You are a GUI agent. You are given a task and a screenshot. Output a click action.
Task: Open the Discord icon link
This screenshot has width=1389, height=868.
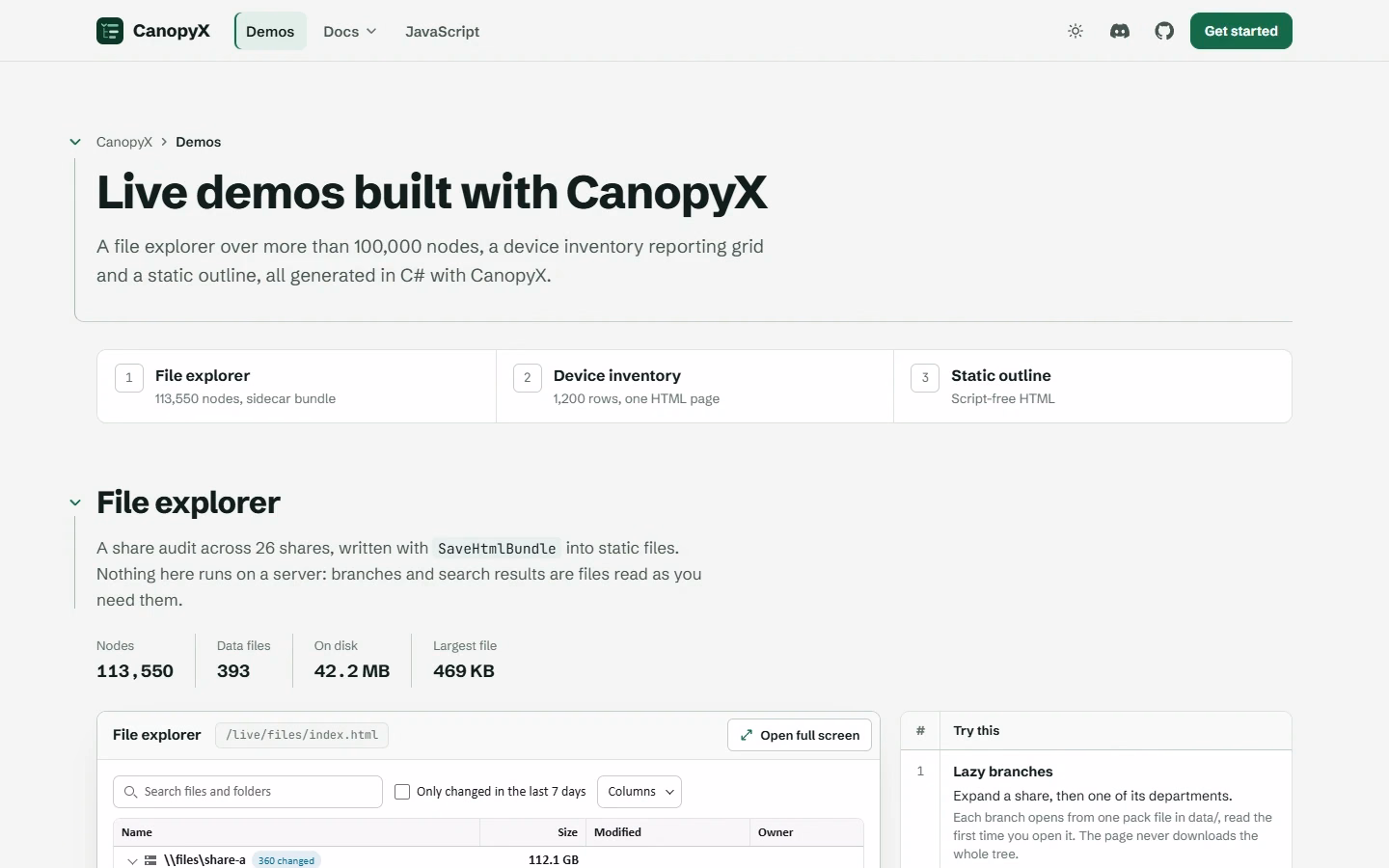pyautogui.click(x=1120, y=31)
